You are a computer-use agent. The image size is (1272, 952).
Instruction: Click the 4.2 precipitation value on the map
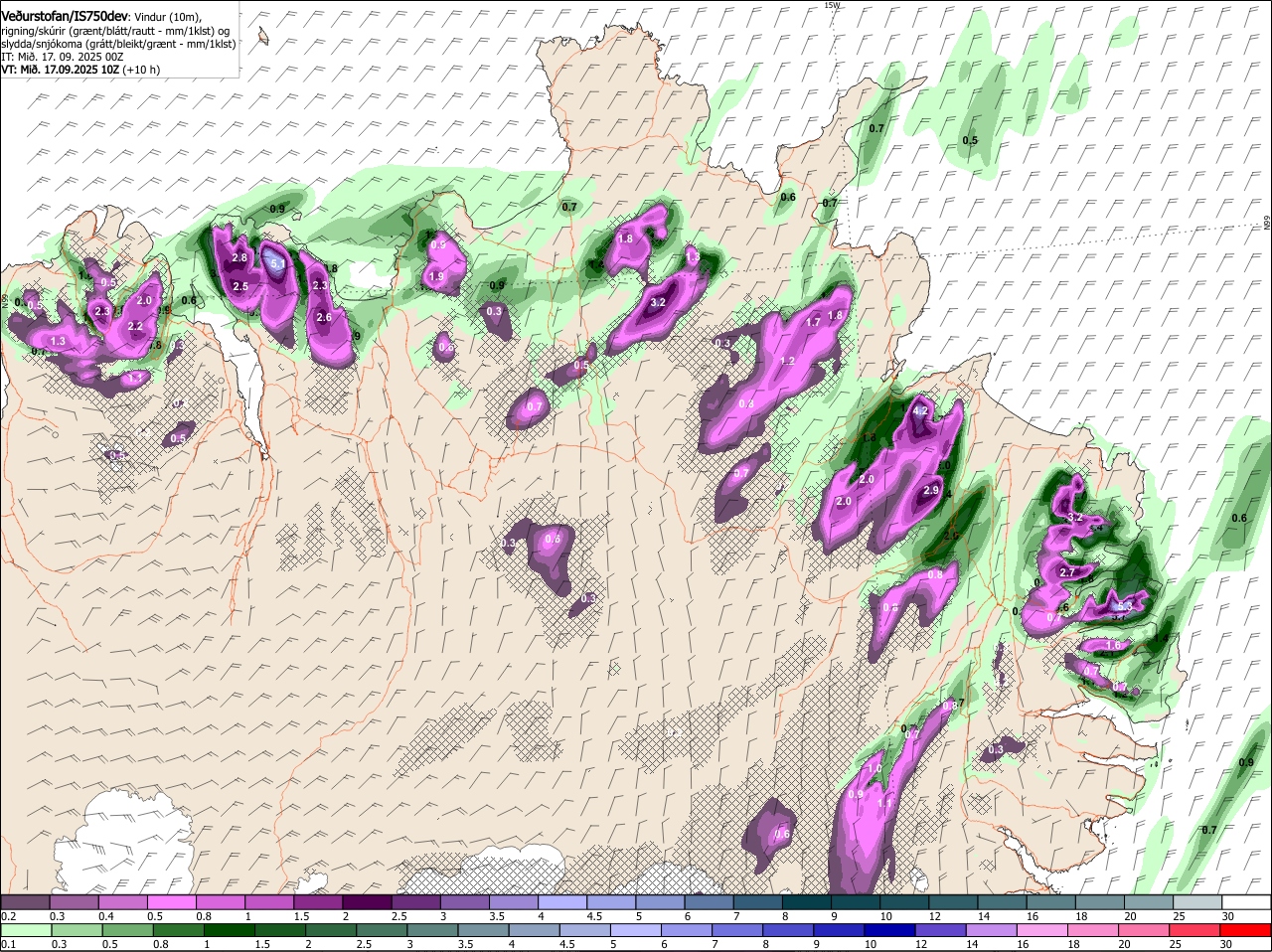(920, 411)
